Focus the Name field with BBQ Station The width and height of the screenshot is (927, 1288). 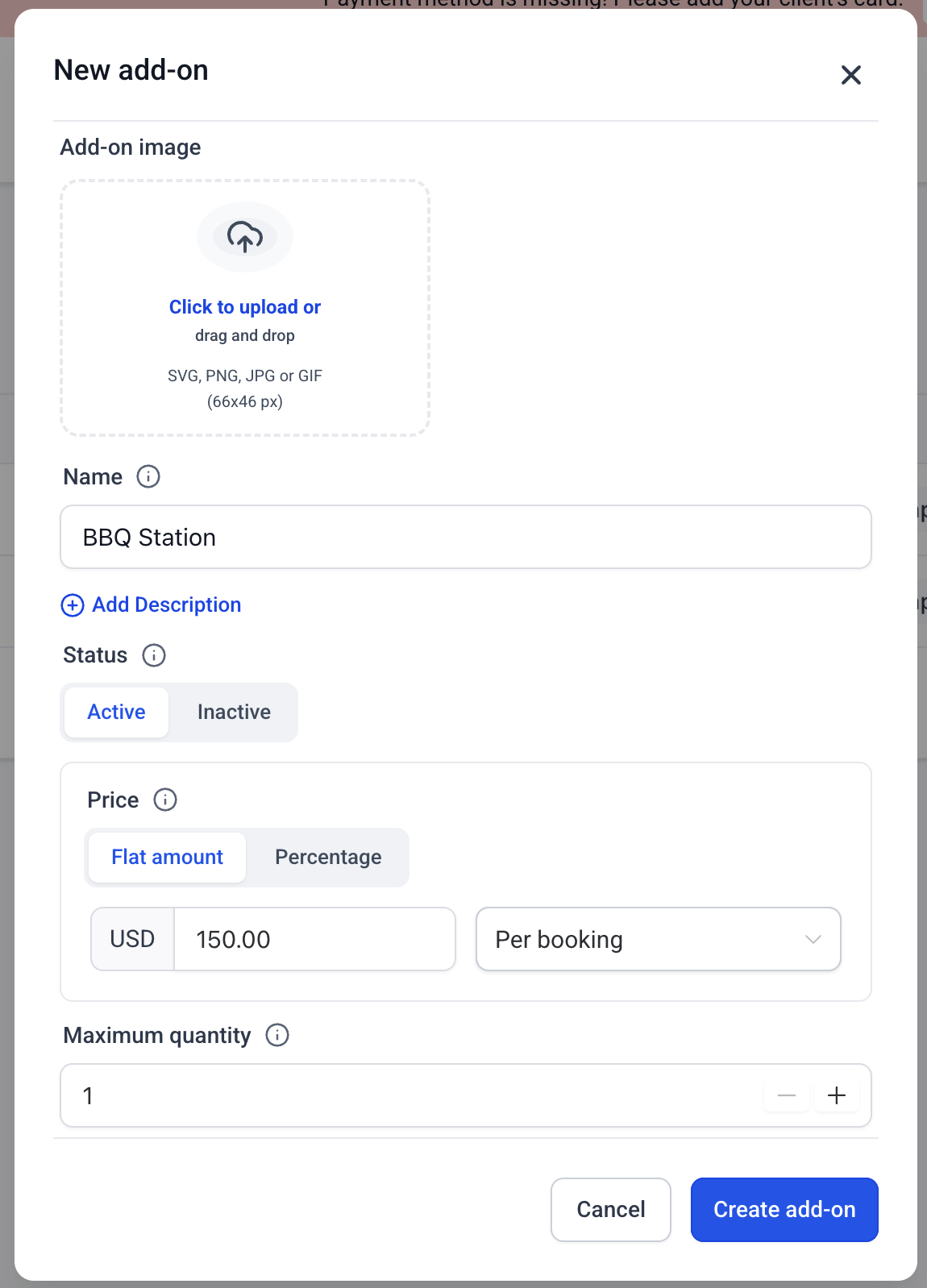466,537
